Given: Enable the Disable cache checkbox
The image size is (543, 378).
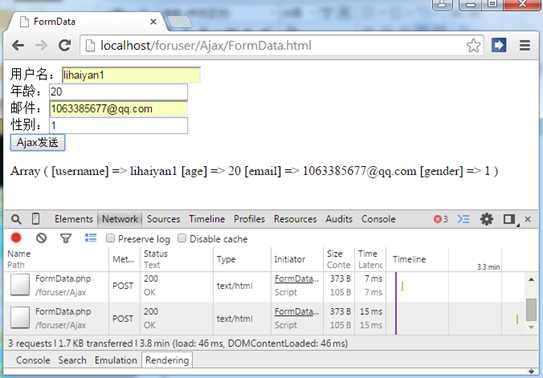Looking at the screenshot, I should point(181,238).
